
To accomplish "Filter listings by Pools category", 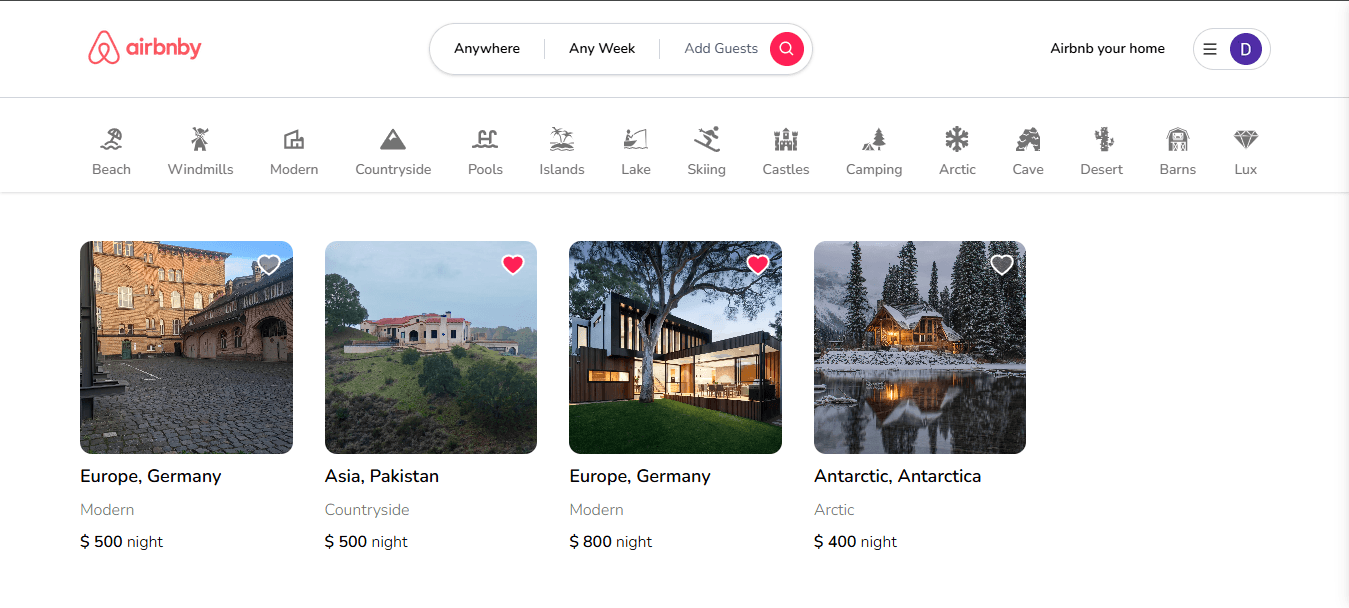I will tap(485, 151).
